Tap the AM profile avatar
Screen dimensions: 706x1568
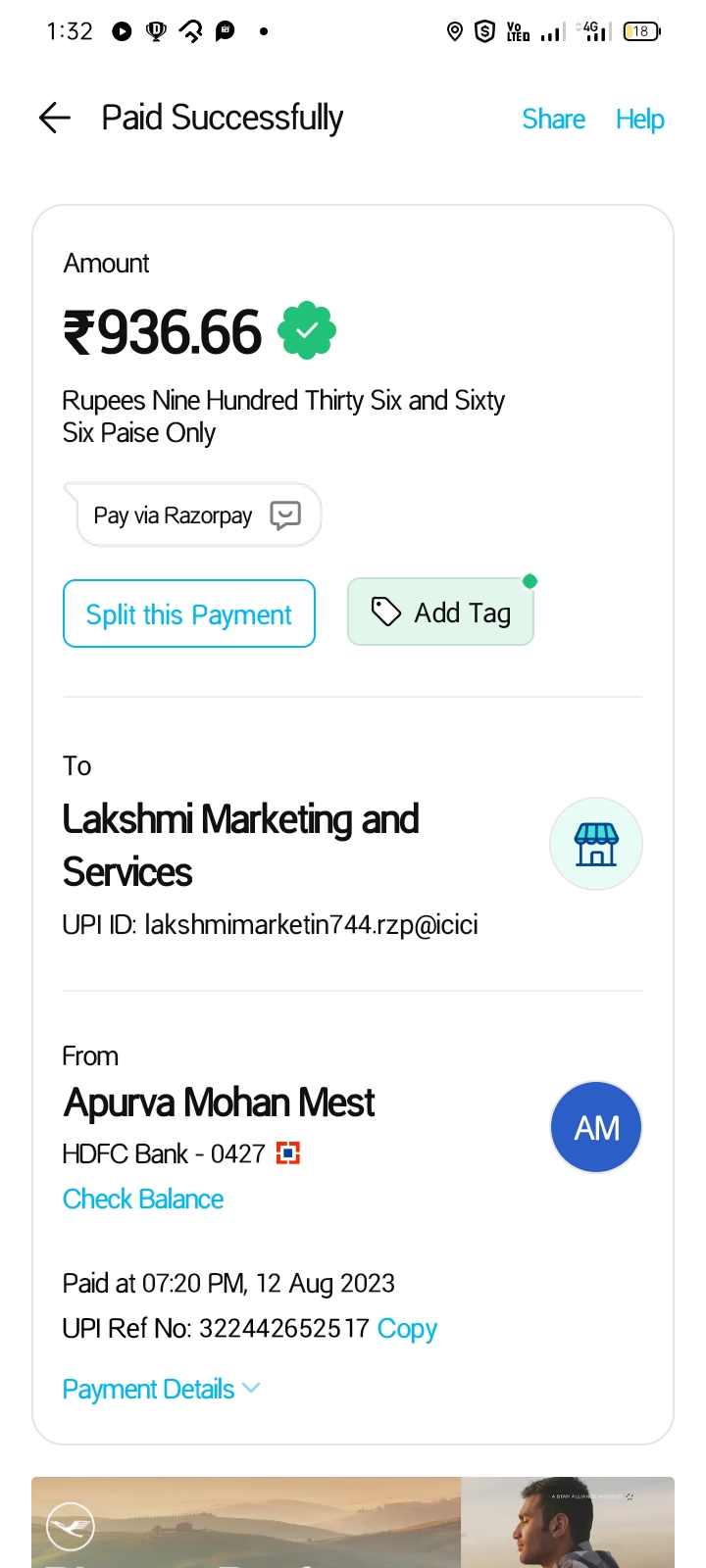pyautogui.click(x=596, y=1128)
